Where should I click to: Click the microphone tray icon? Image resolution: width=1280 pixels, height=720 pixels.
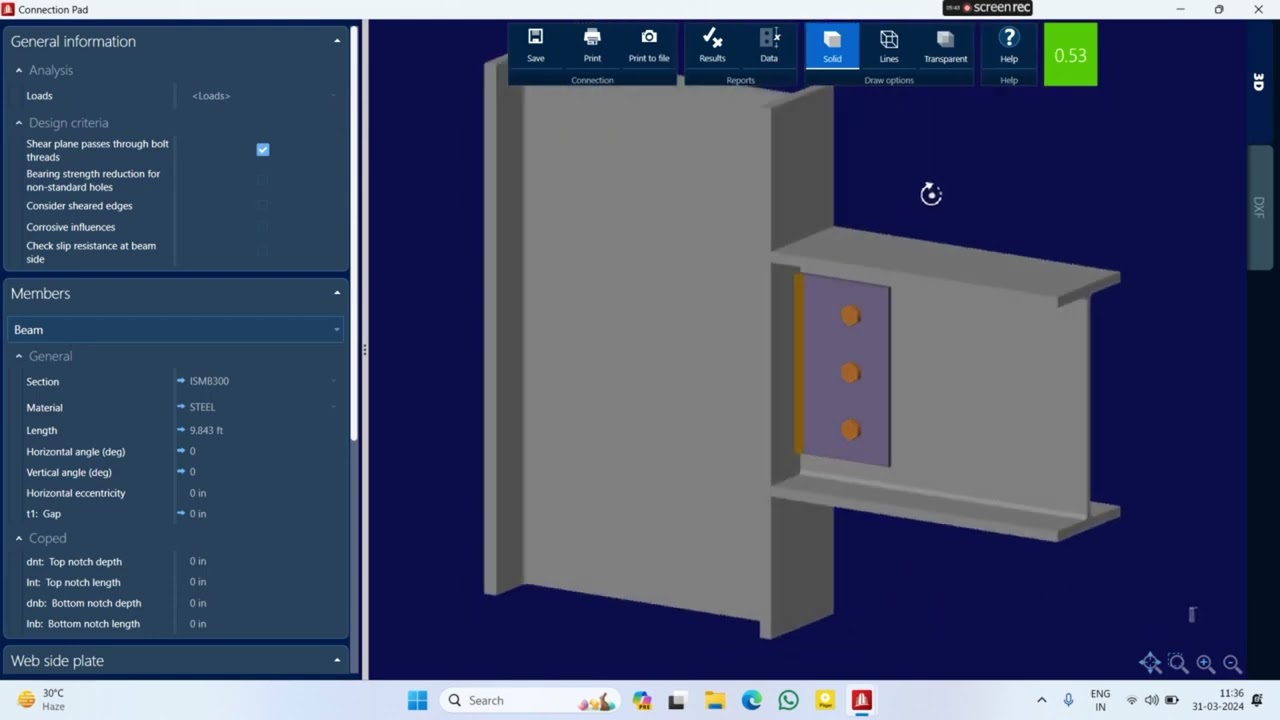(x=1068, y=700)
